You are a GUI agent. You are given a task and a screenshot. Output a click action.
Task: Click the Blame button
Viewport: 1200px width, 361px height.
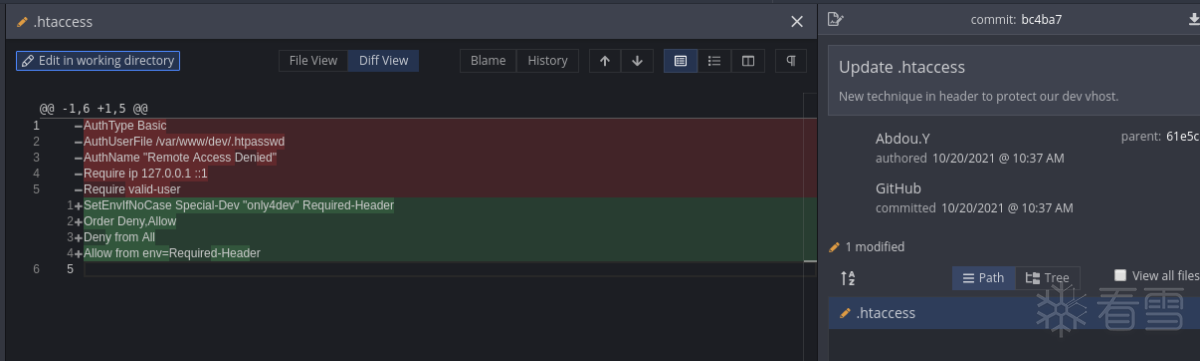[x=488, y=61]
